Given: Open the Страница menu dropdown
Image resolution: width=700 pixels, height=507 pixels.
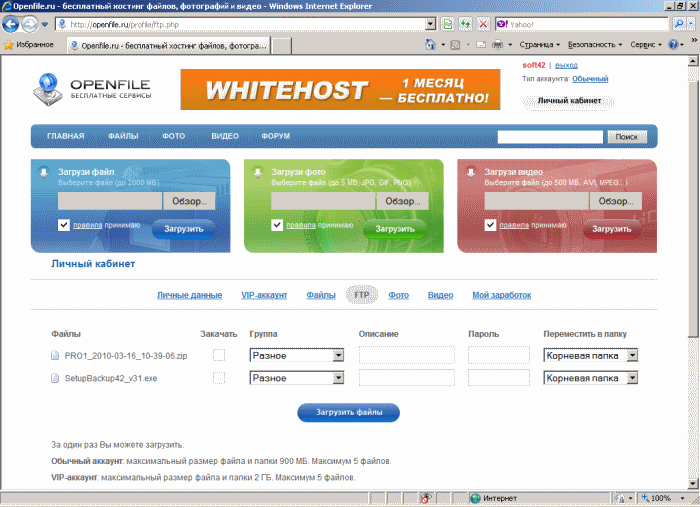Looking at the screenshot, I should pyautogui.click(x=539, y=45).
